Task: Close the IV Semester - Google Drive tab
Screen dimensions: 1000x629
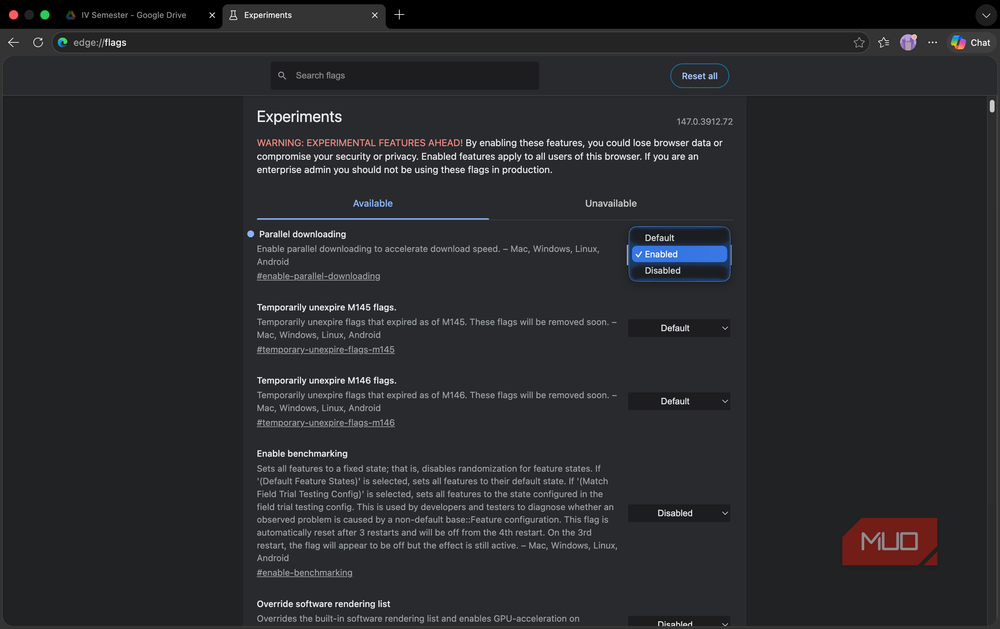Action: tap(212, 15)
